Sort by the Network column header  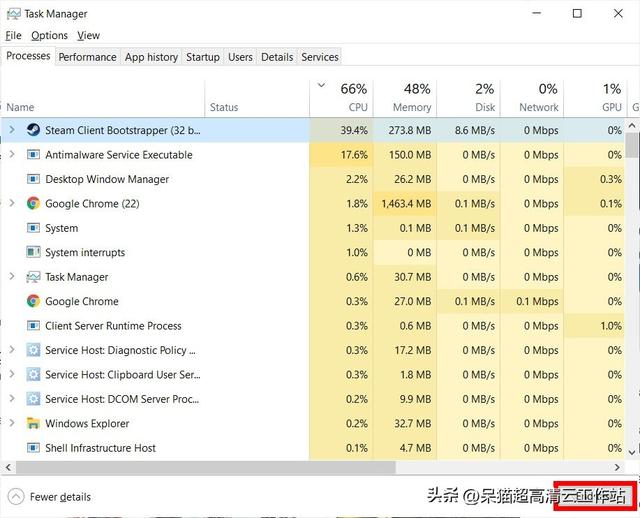click(x=532, y=98)
